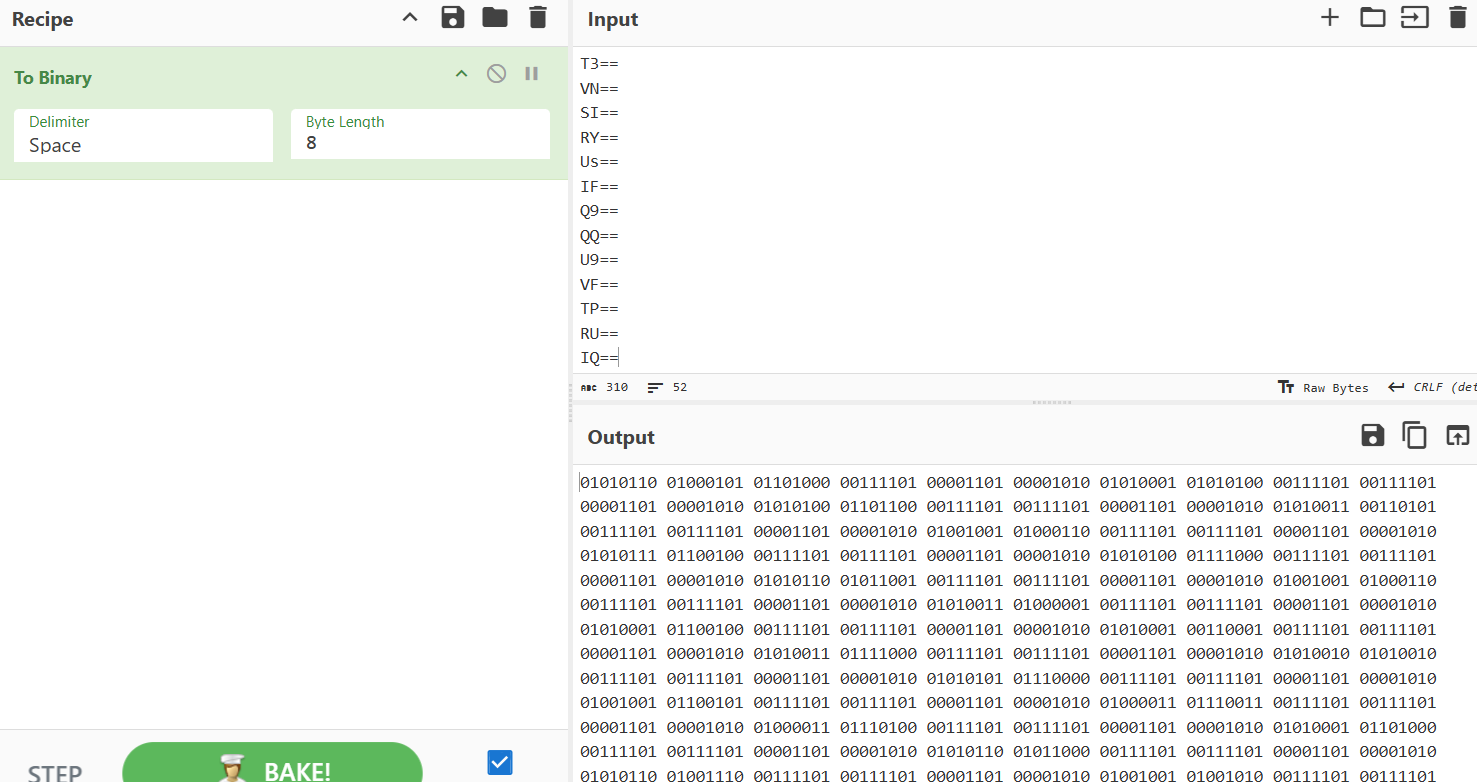
Task: Set a breakpoint on To Binary
Action: point(532,74)
